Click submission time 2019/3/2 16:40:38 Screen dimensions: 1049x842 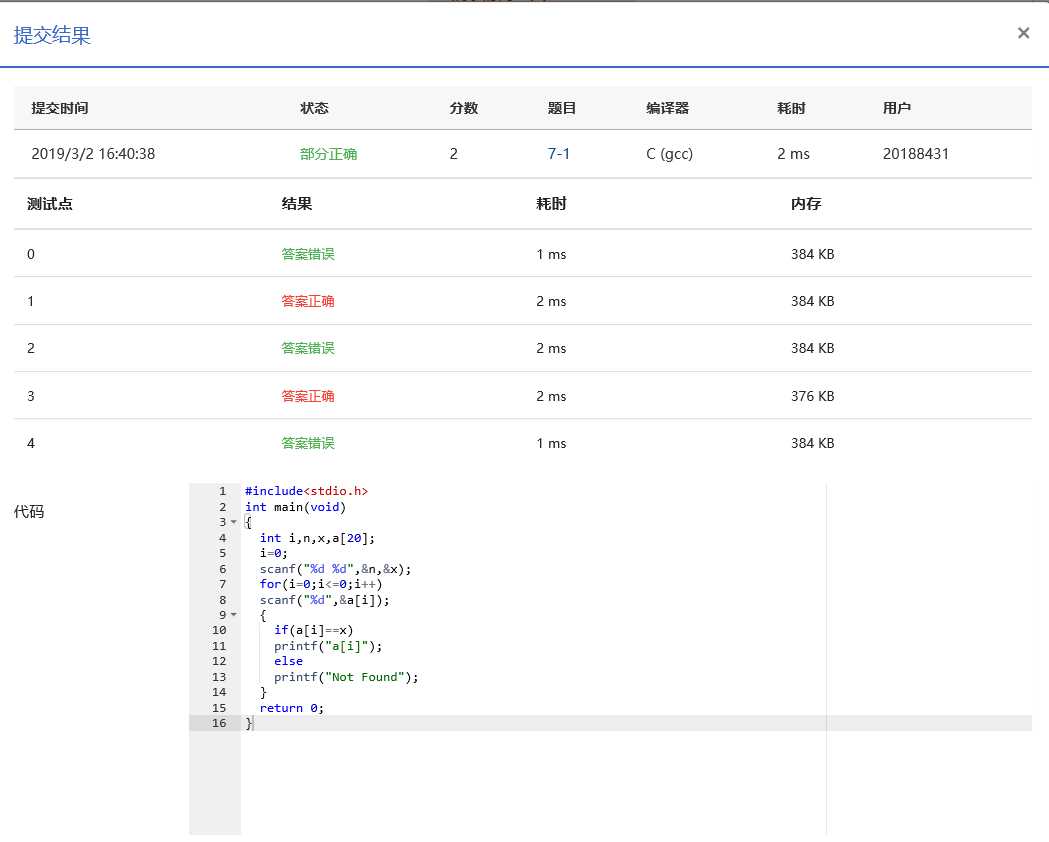pyautogui.click(x=93, y=154)
